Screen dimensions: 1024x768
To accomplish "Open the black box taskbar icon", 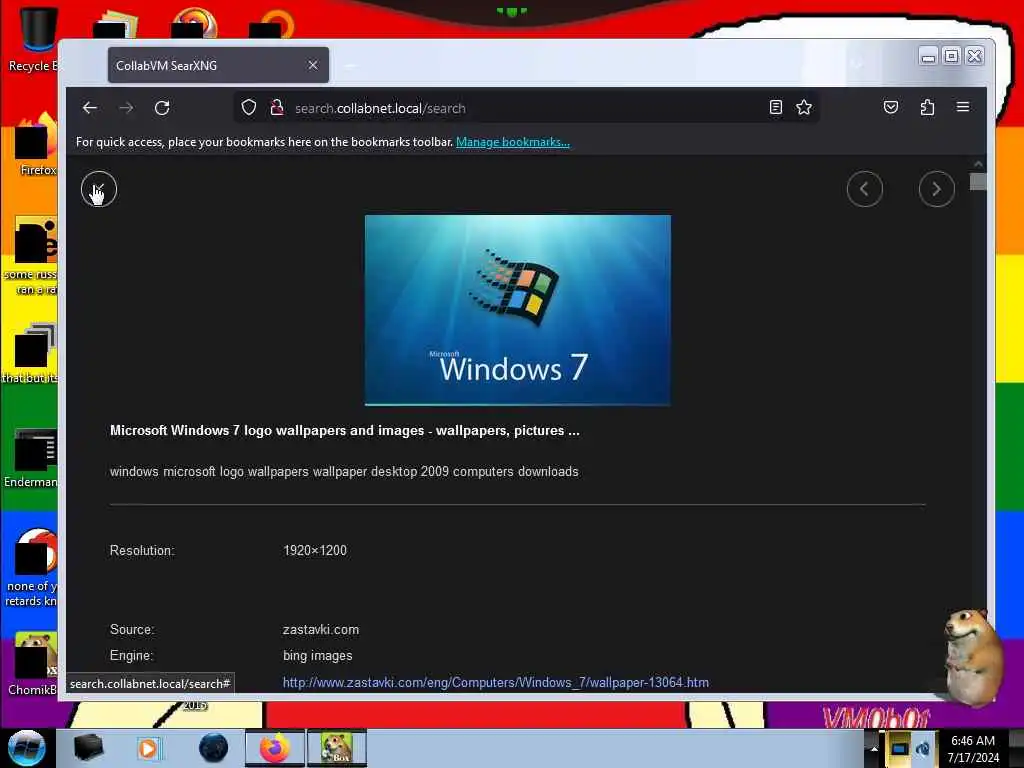I will click(88, 748).
